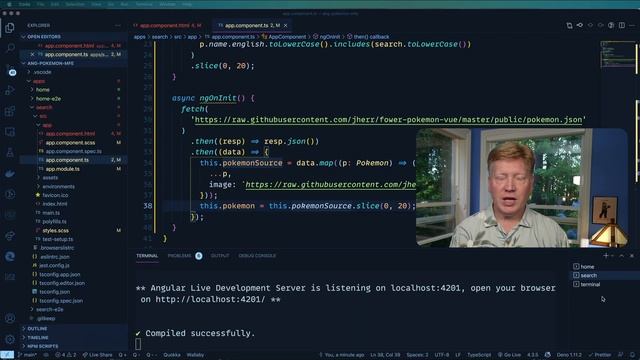Open the Search view in activity bar
The image size is (640, 360).
pos(10,48)
